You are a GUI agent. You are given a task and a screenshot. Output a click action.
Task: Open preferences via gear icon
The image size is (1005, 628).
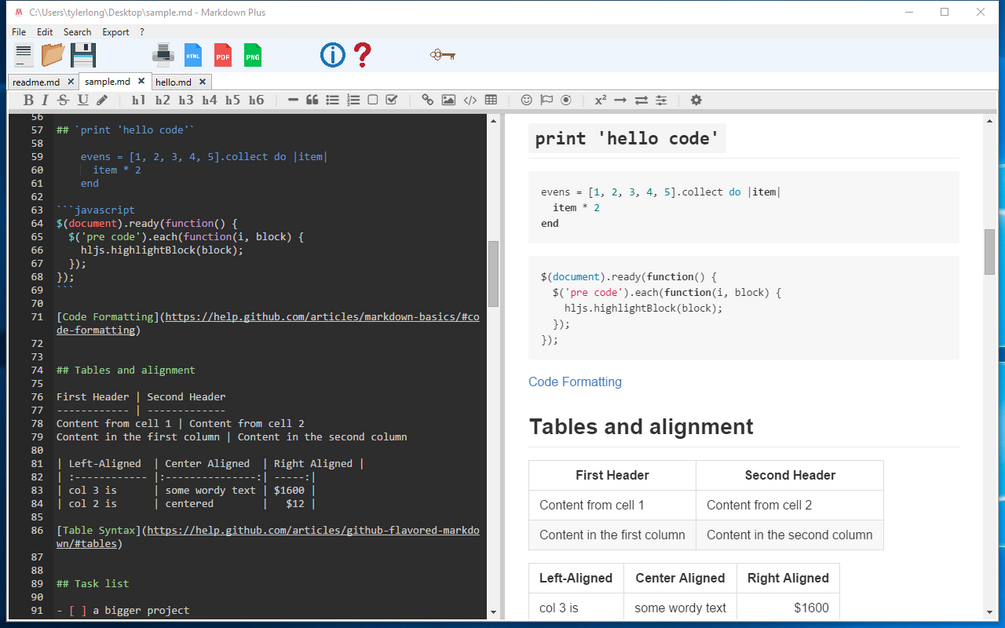pyautogui.click(x=696, y=100)
